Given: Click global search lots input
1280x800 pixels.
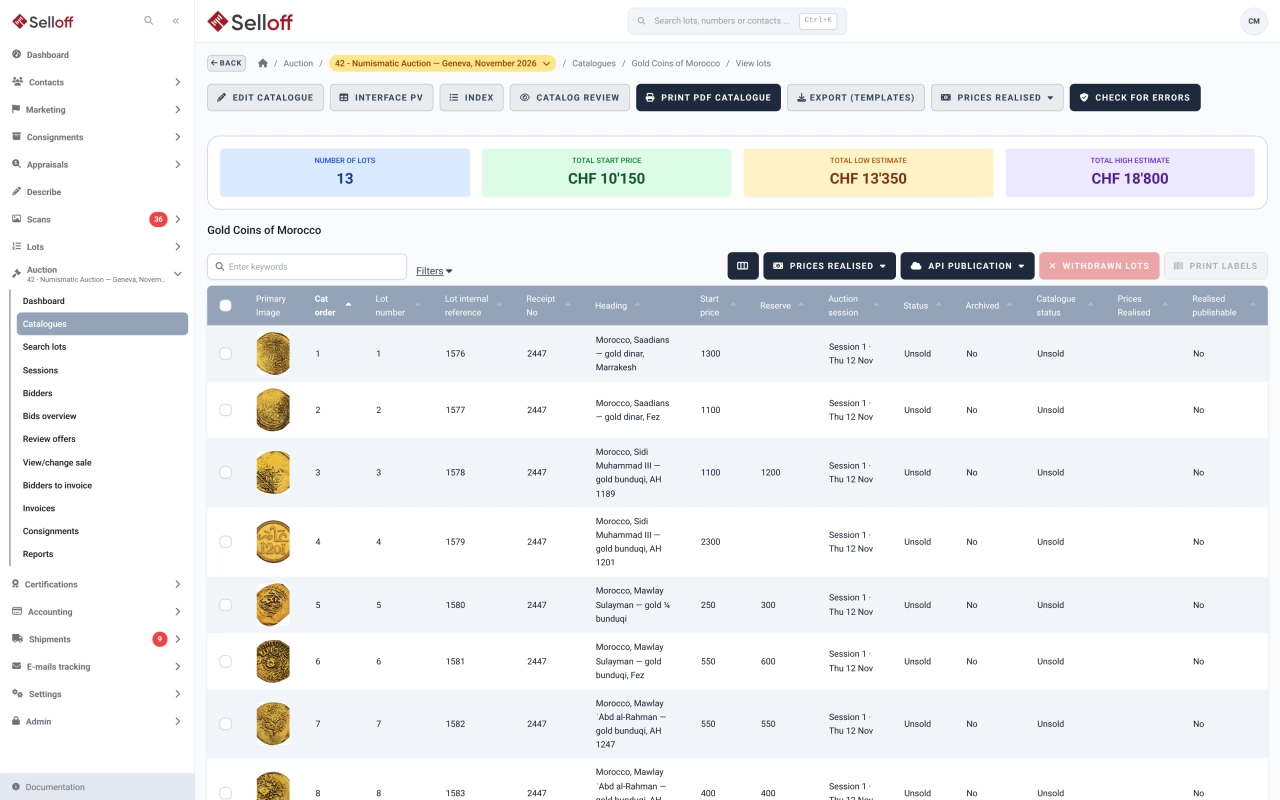Looking at the screenshot, I should coord(737,21).
